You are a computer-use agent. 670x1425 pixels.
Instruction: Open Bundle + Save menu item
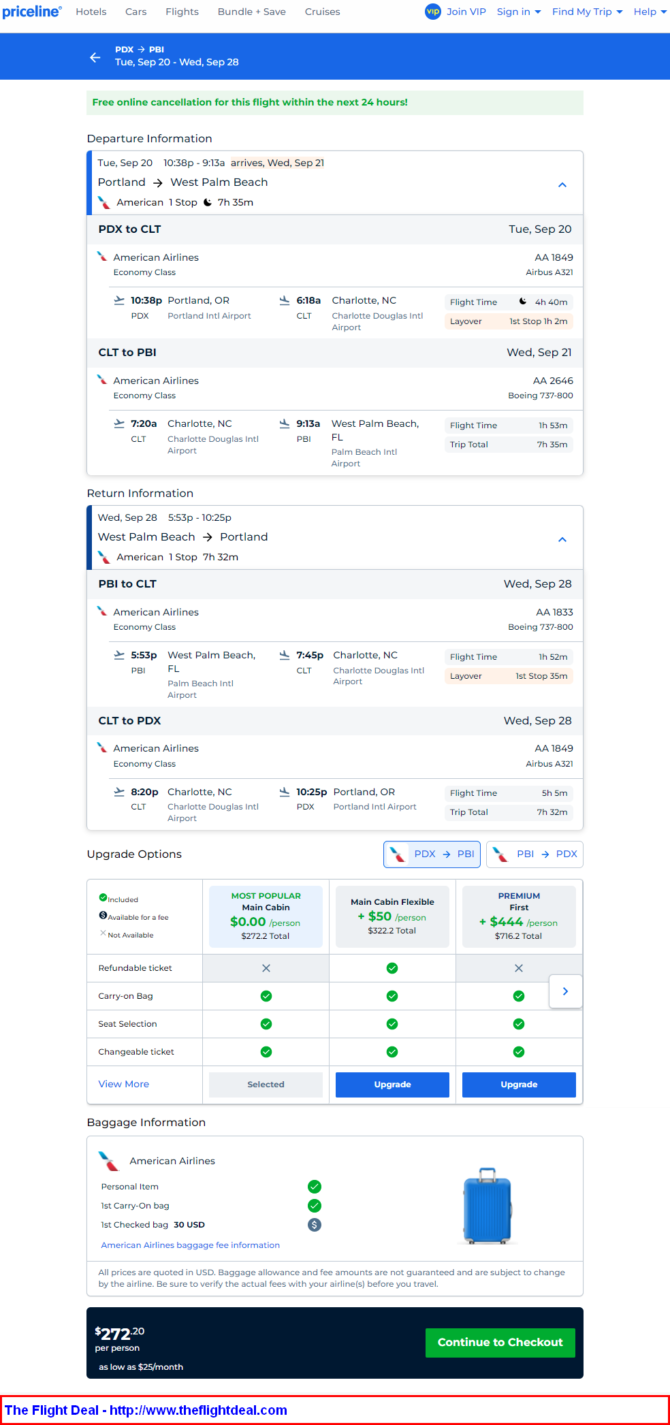click(x=251, y=12)
